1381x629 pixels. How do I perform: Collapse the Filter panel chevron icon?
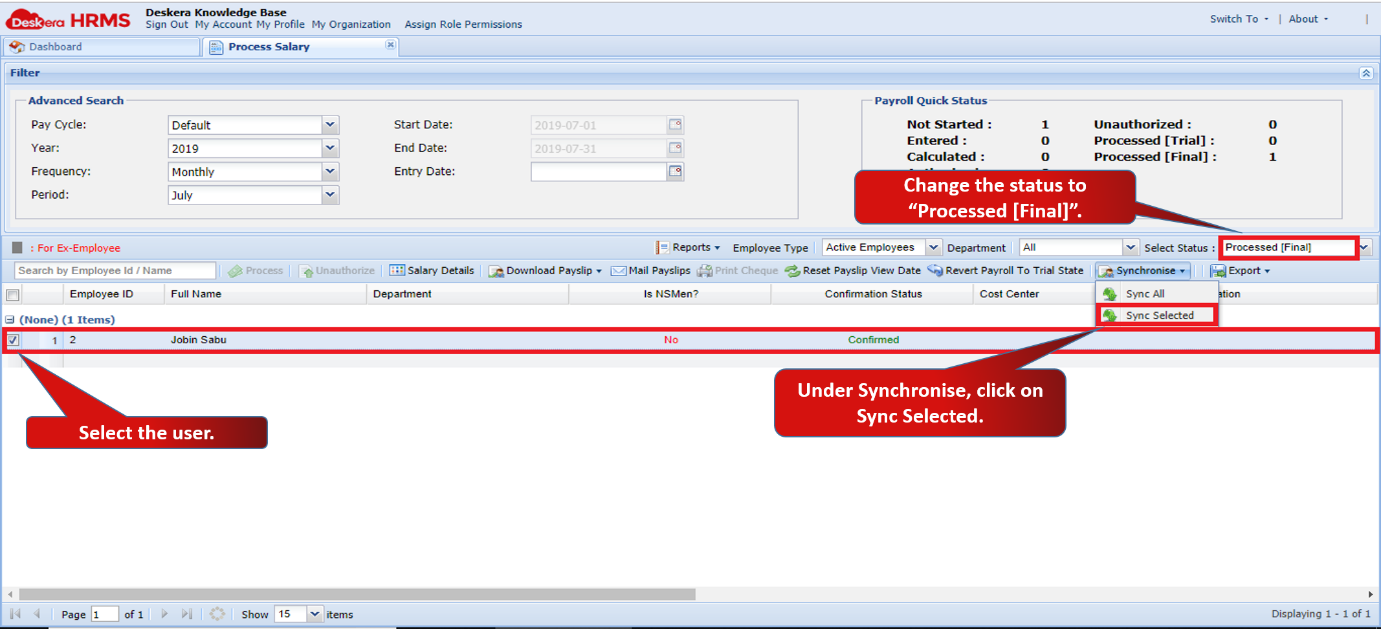[1366, 73]
